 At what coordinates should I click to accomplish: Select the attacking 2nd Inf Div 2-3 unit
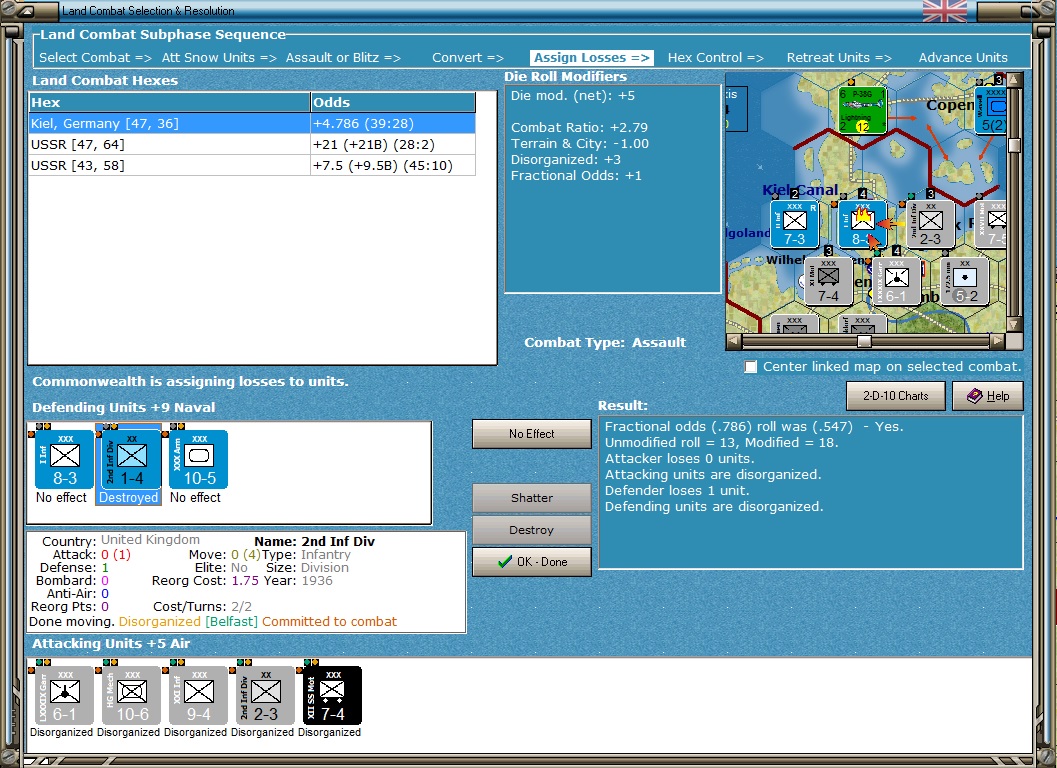tap(266, 695)
